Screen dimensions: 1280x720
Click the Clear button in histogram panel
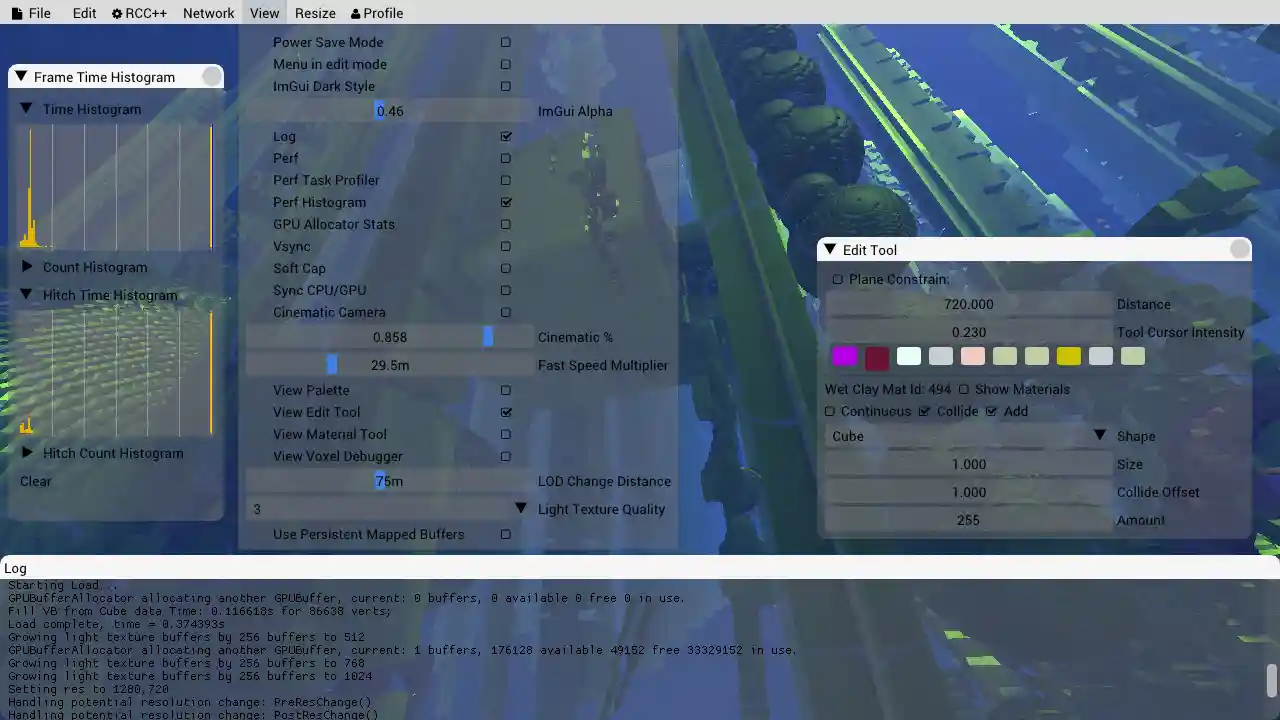[36, 481]
